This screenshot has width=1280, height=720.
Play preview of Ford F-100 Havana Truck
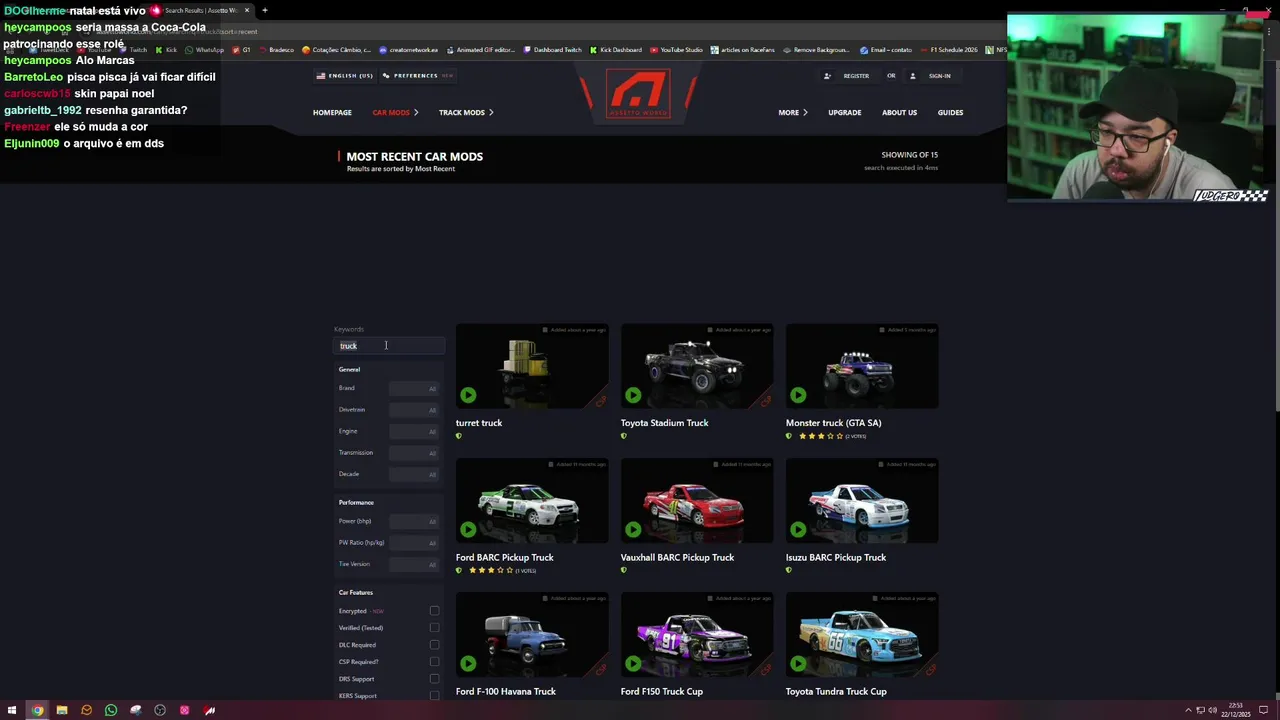pos(468,663)
